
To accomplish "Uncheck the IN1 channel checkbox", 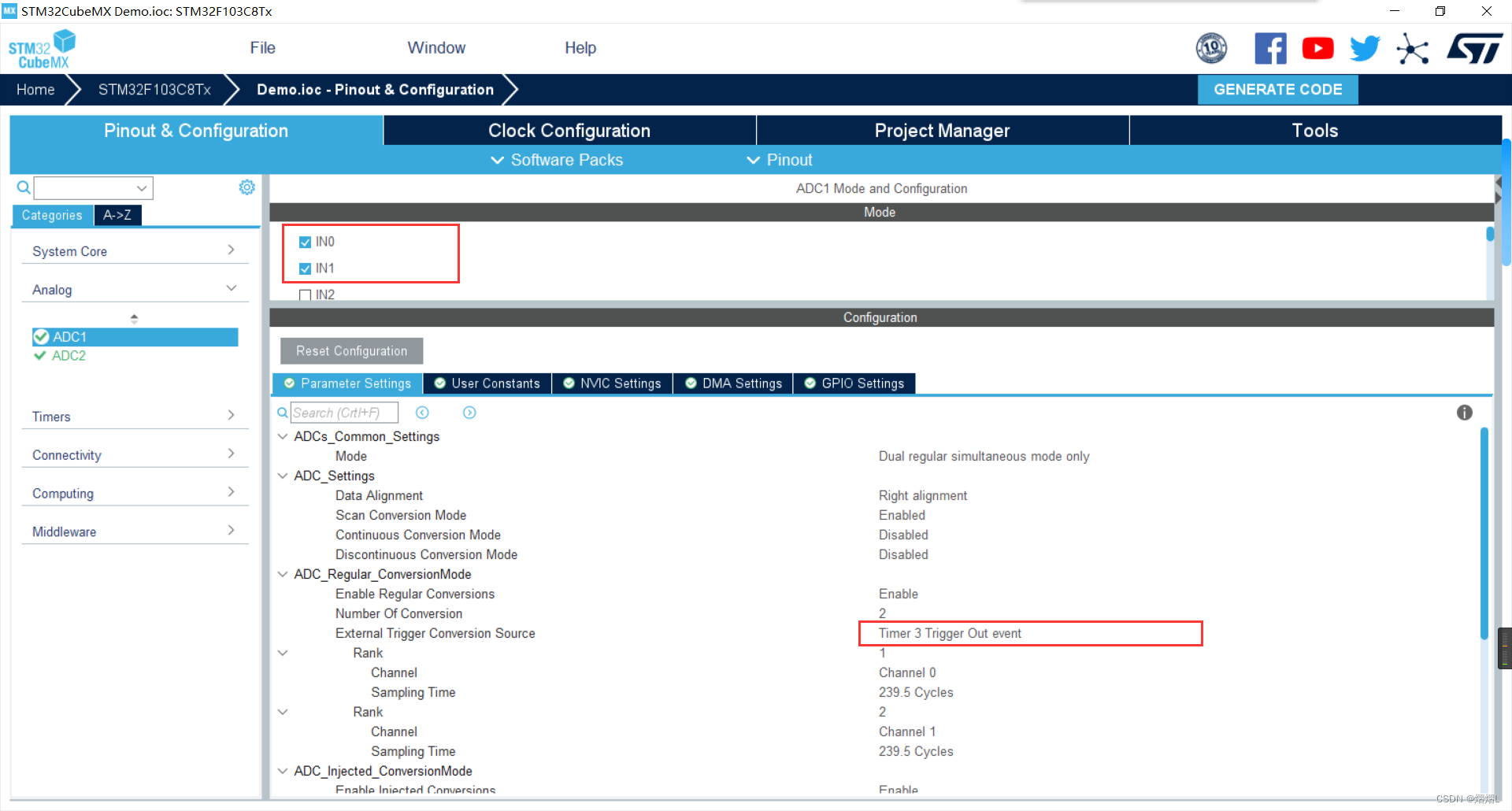I will [x=305, y=268].
